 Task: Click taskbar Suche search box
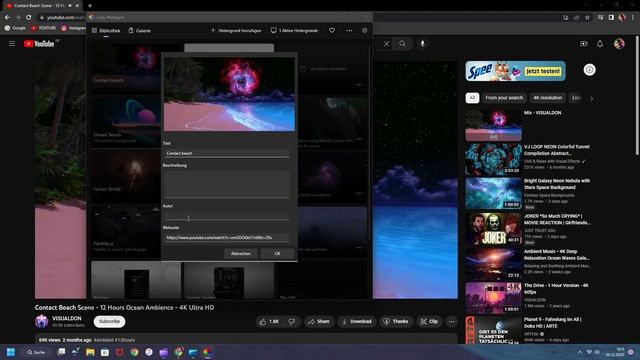[37, 352]
